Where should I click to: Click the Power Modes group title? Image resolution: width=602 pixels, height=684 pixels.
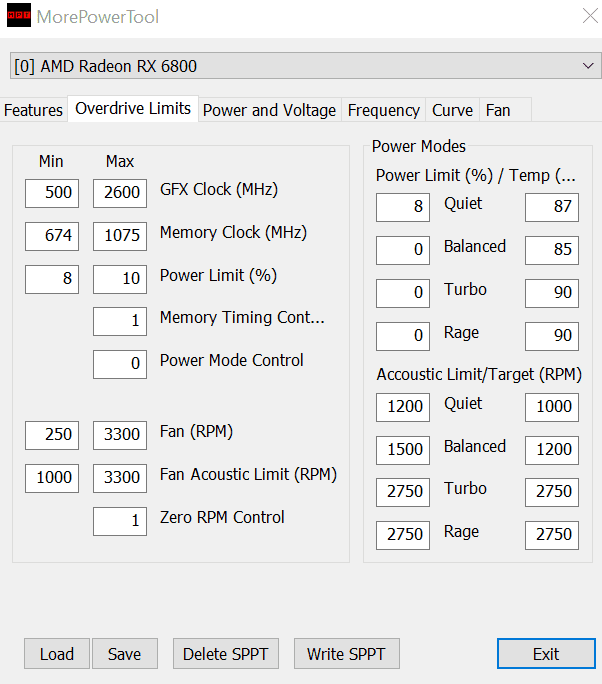click(419, 147)
